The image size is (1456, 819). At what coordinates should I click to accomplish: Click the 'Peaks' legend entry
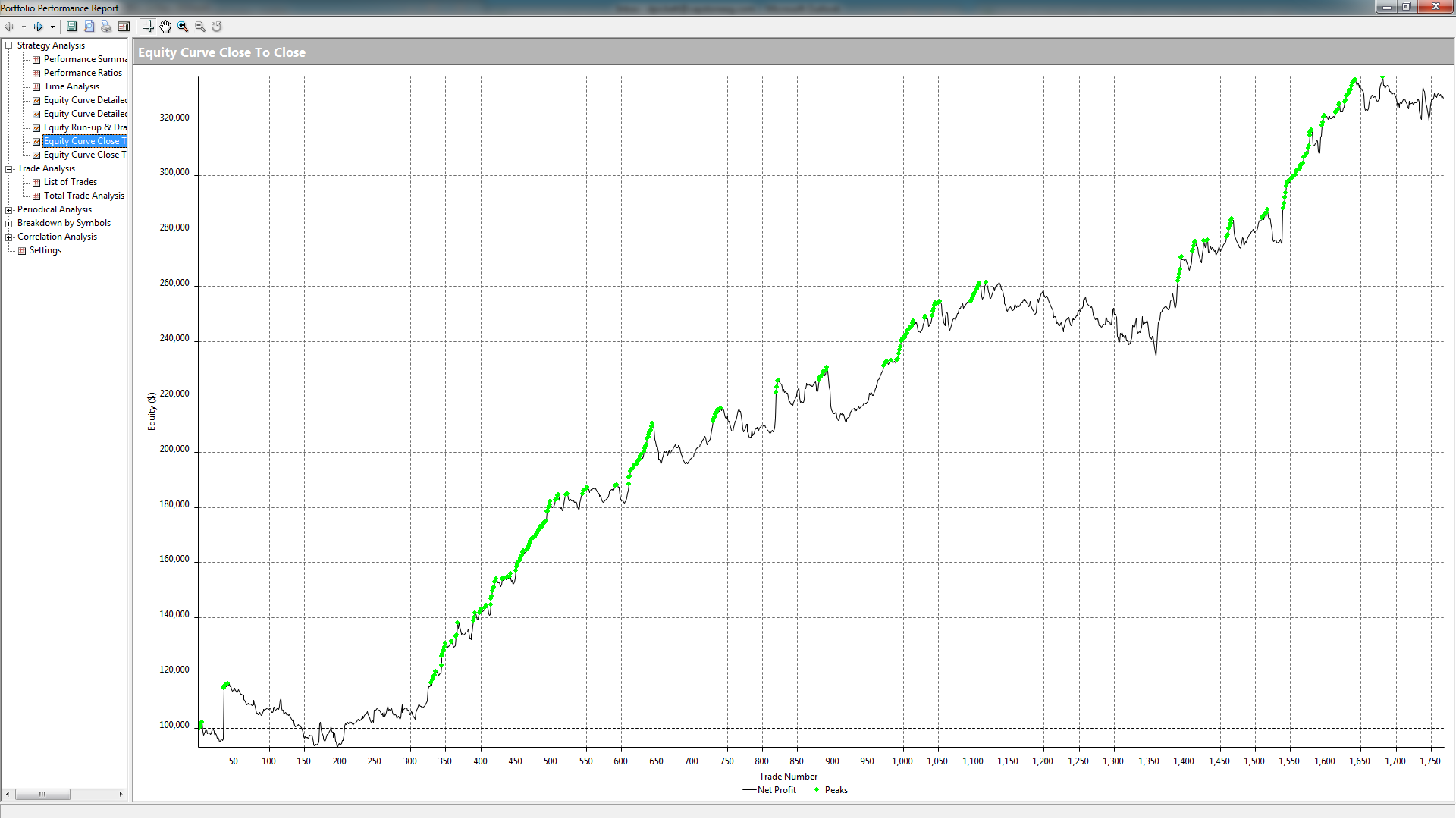pyautogui.click(x=830, y=790)
